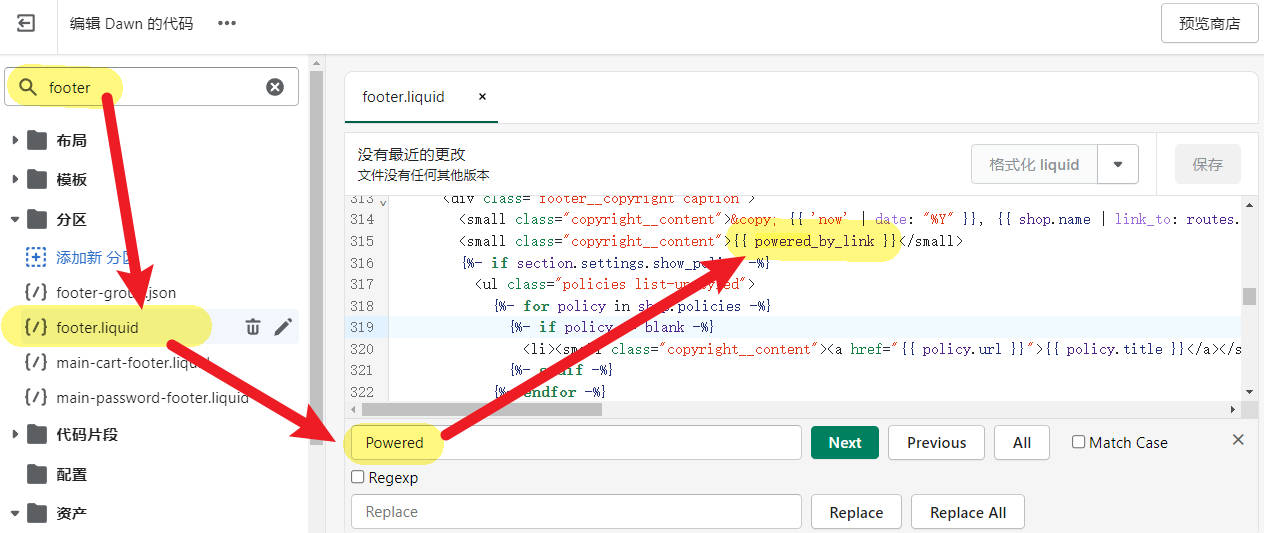Toggle the Match Case checkbox
Viewport: 1264px width, 533px height.
coord(1078,442)
